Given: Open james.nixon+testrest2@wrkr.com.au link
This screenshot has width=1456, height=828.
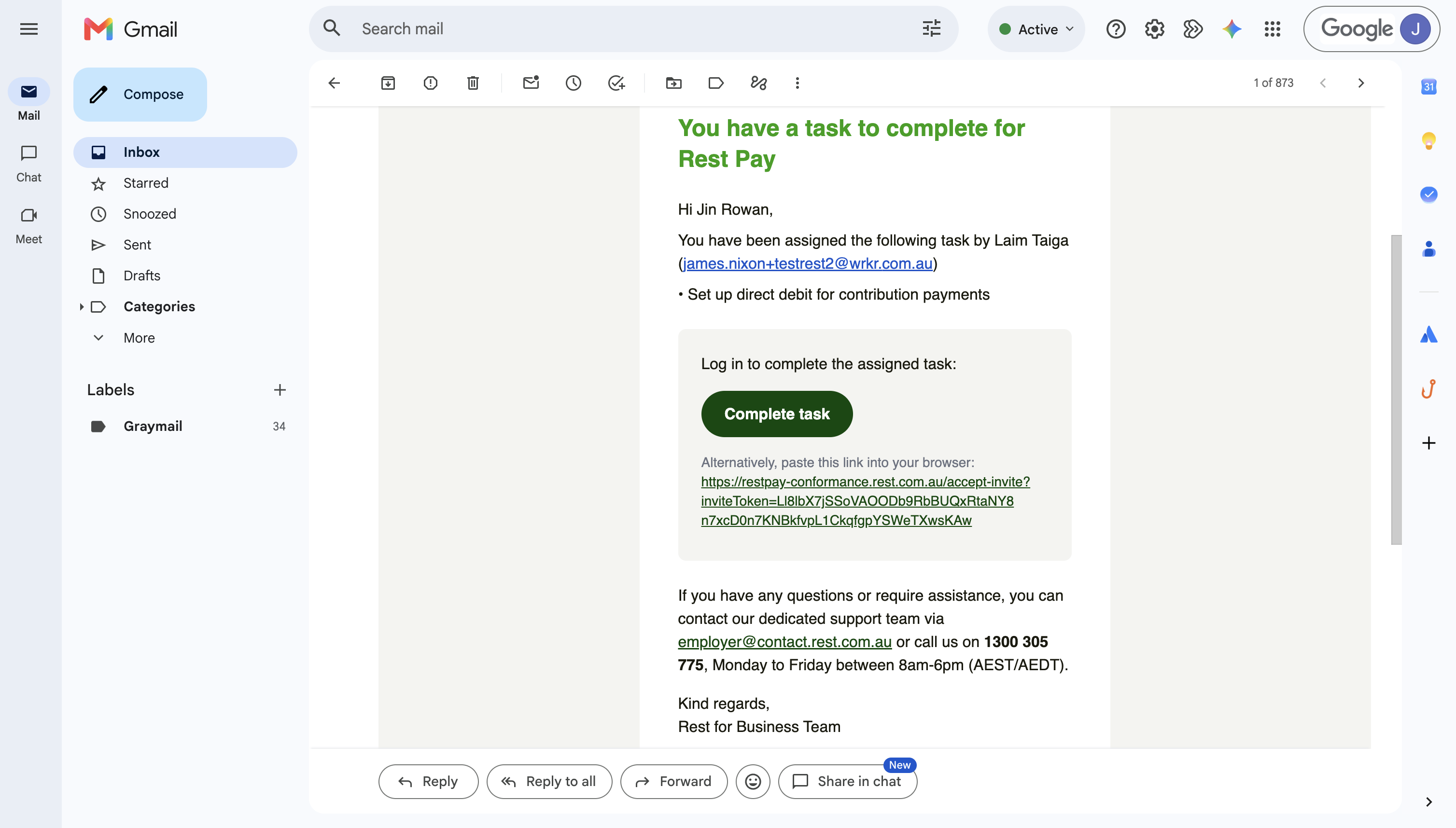Looking at the screenshot, I should pos(807,264).
